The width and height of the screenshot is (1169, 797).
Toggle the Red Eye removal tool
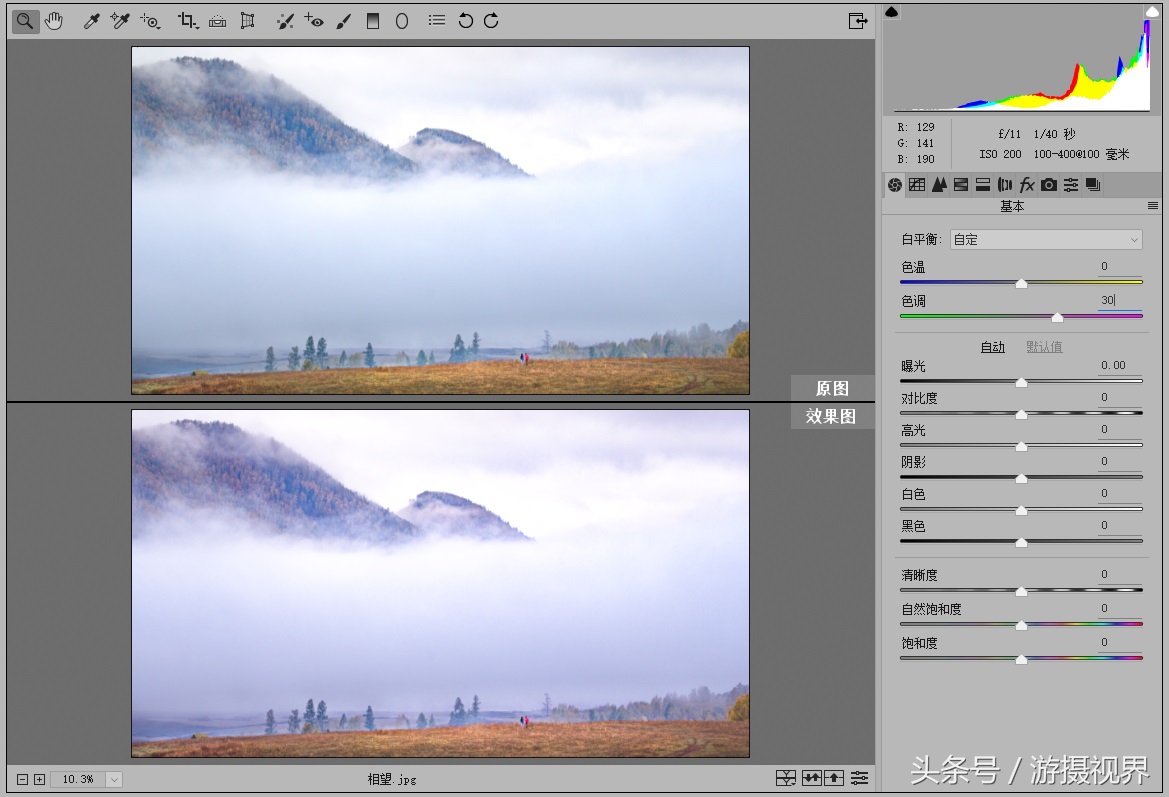[x=314, y=20]
